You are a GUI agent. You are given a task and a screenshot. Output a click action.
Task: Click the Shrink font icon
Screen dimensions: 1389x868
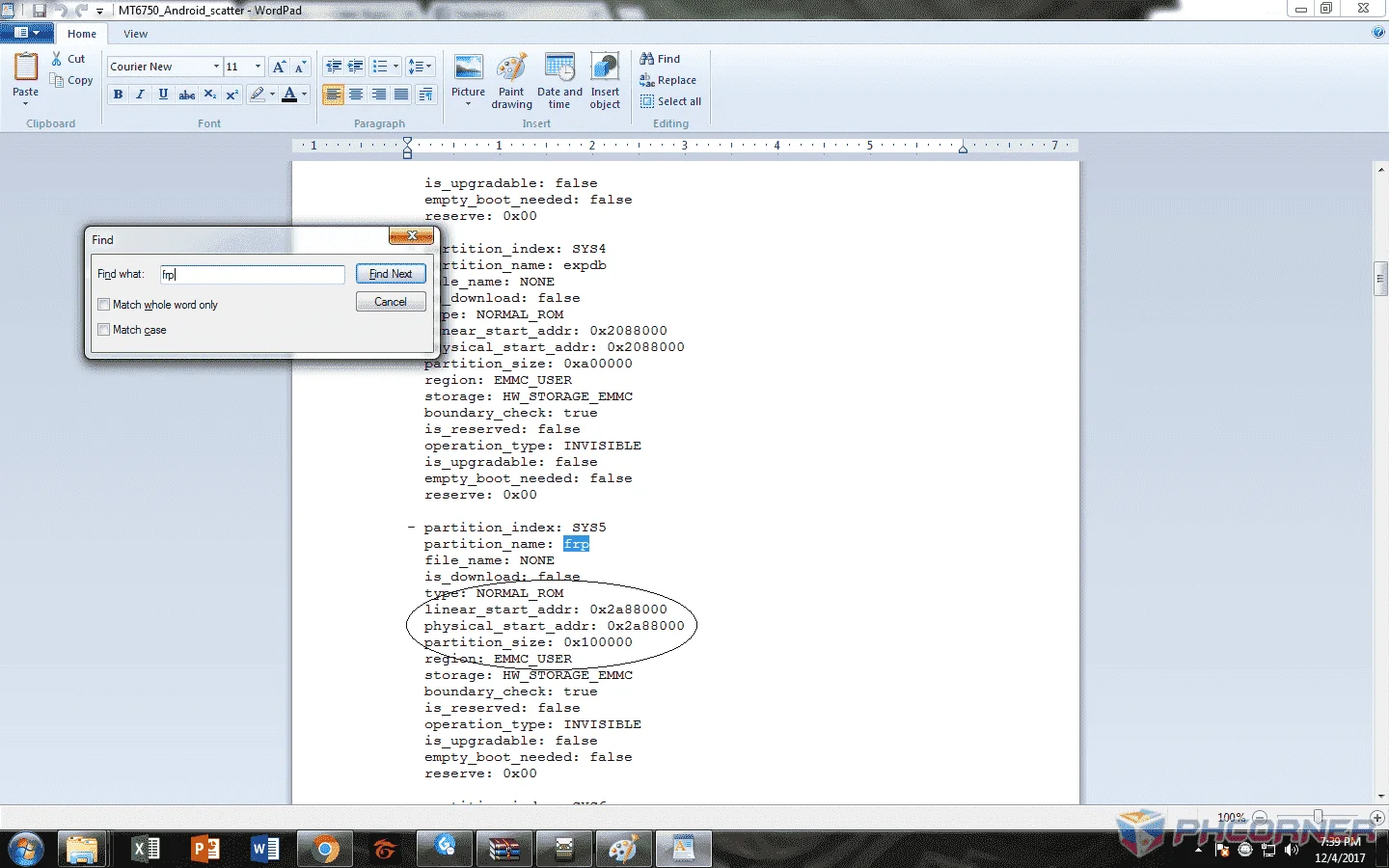click(x=300, y=67)
